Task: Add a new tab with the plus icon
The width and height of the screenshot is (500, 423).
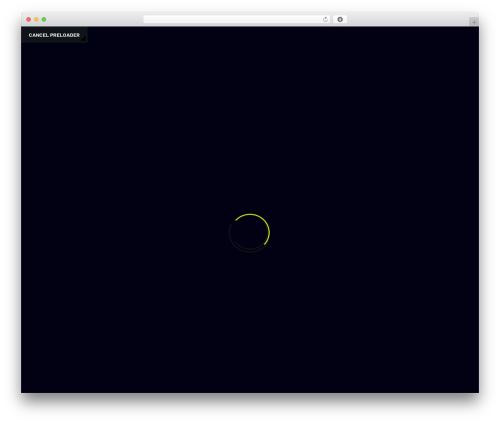Action: pyautogui.click(x=474, y=22)
